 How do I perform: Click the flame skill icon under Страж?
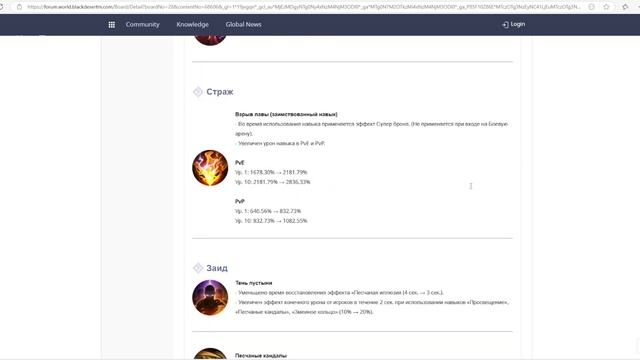pos(210,168)
